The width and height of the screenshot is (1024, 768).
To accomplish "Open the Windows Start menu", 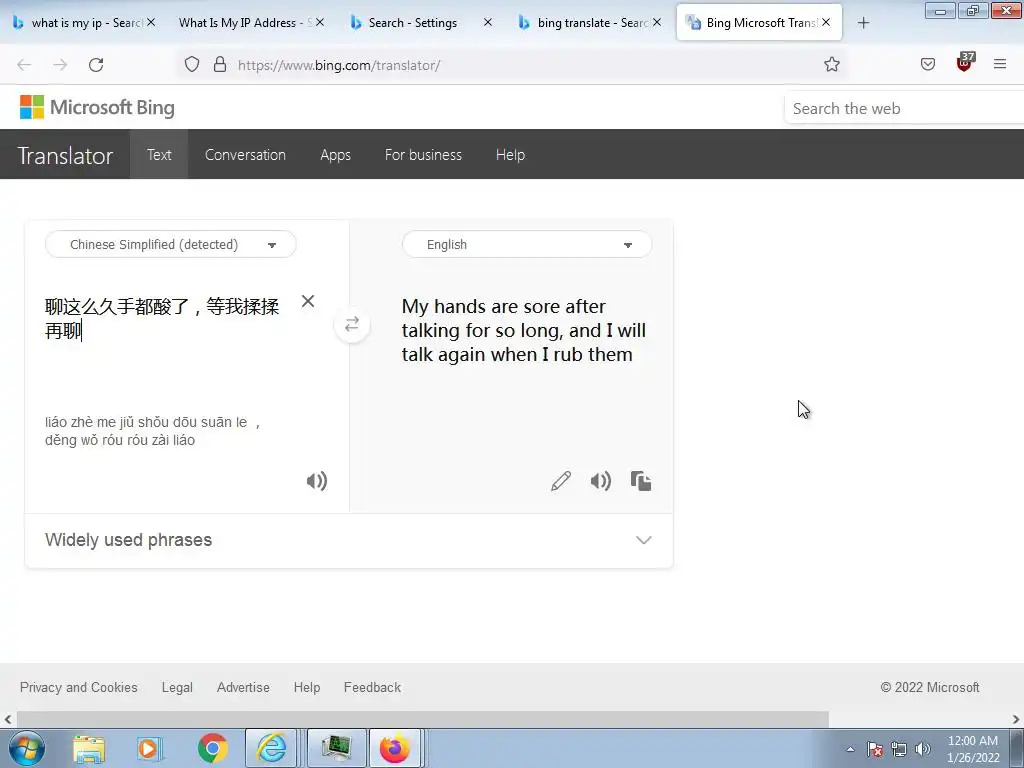I will tap(27, 748).
